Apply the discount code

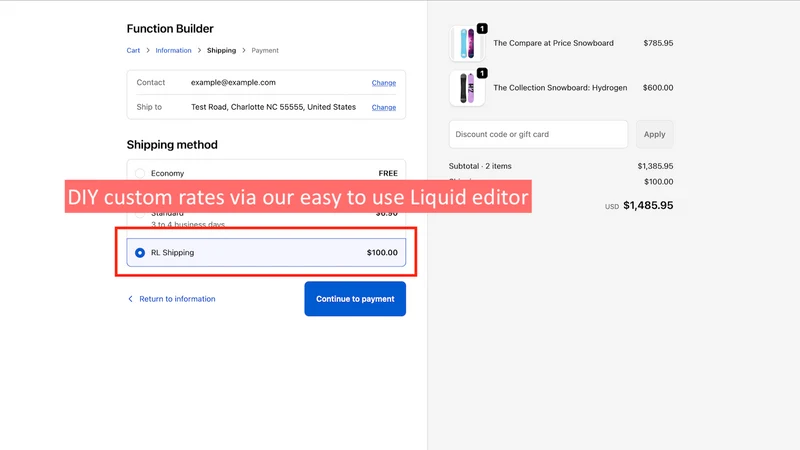(x=655, y=134)
